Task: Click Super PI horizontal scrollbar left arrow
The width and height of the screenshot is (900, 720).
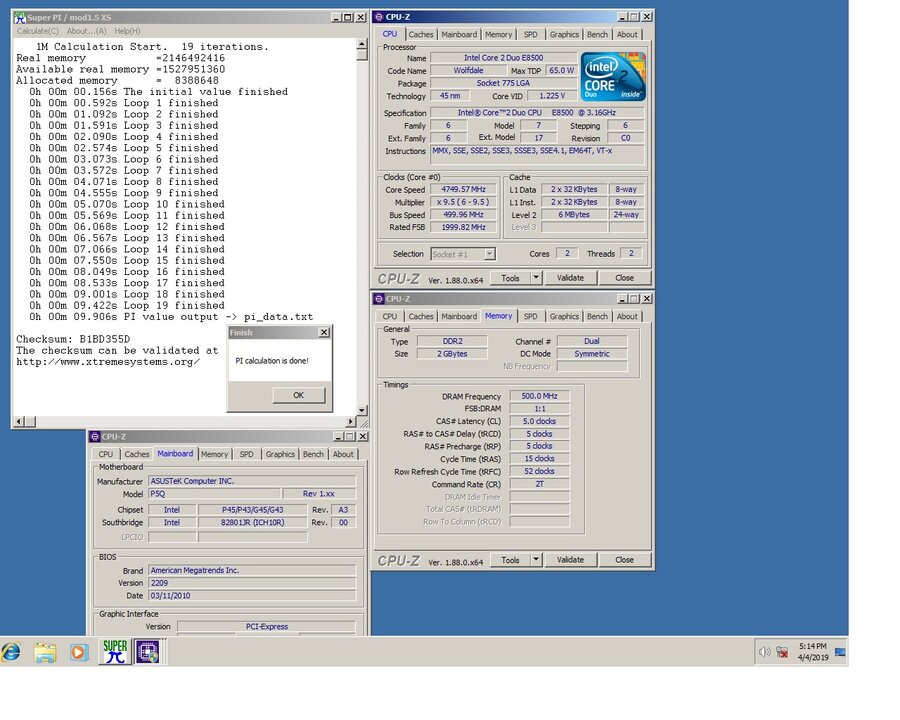Action: click(x=19, y=421)
